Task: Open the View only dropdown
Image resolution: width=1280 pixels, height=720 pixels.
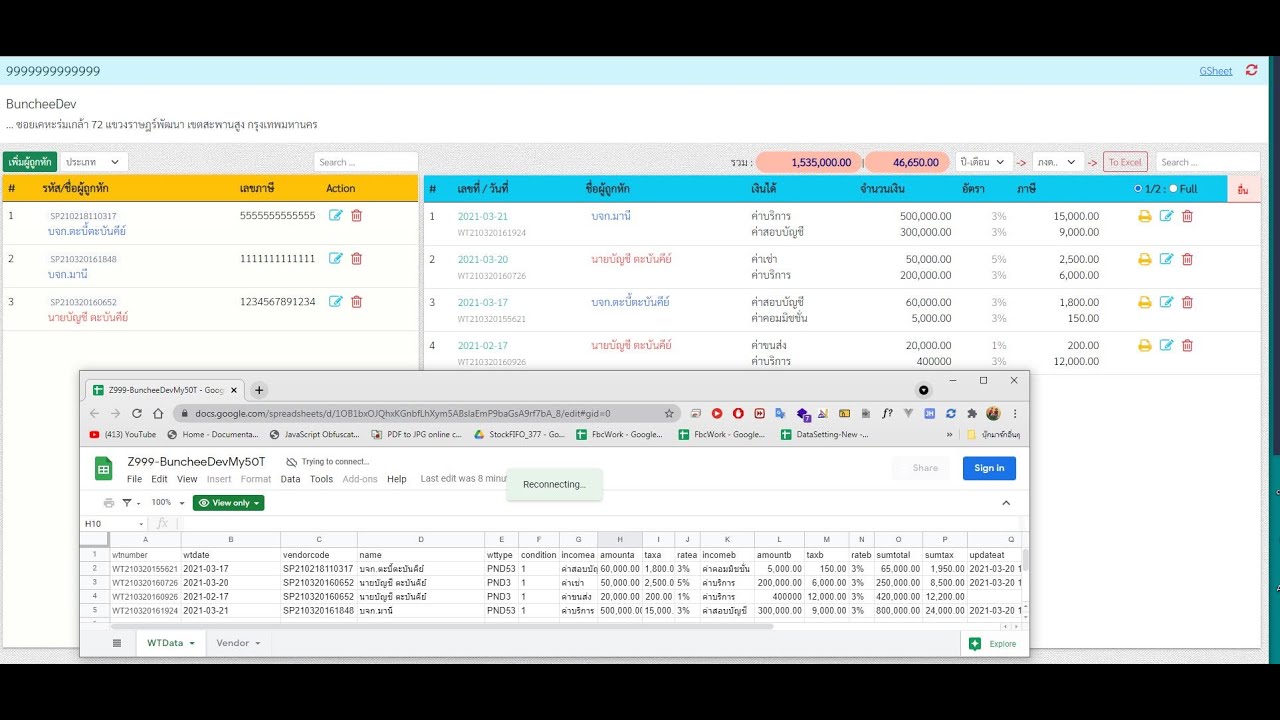Action: (229, 503)
